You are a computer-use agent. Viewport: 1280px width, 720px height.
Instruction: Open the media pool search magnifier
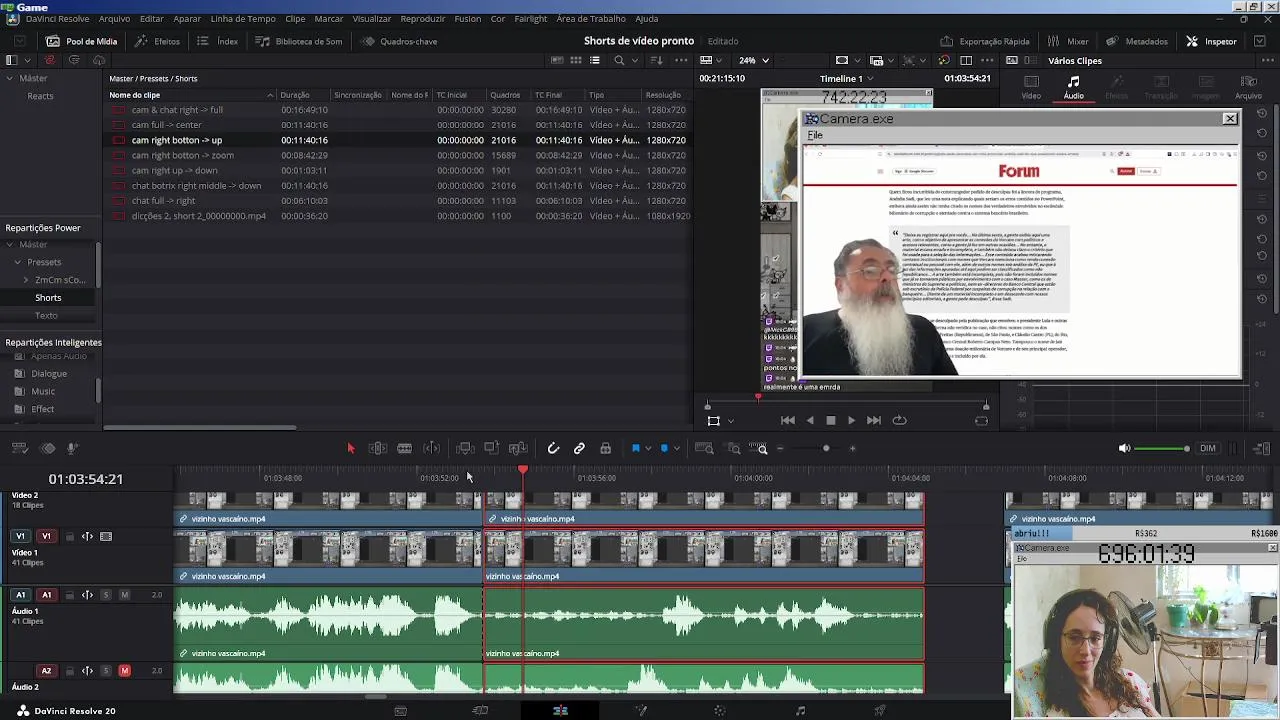619,60
